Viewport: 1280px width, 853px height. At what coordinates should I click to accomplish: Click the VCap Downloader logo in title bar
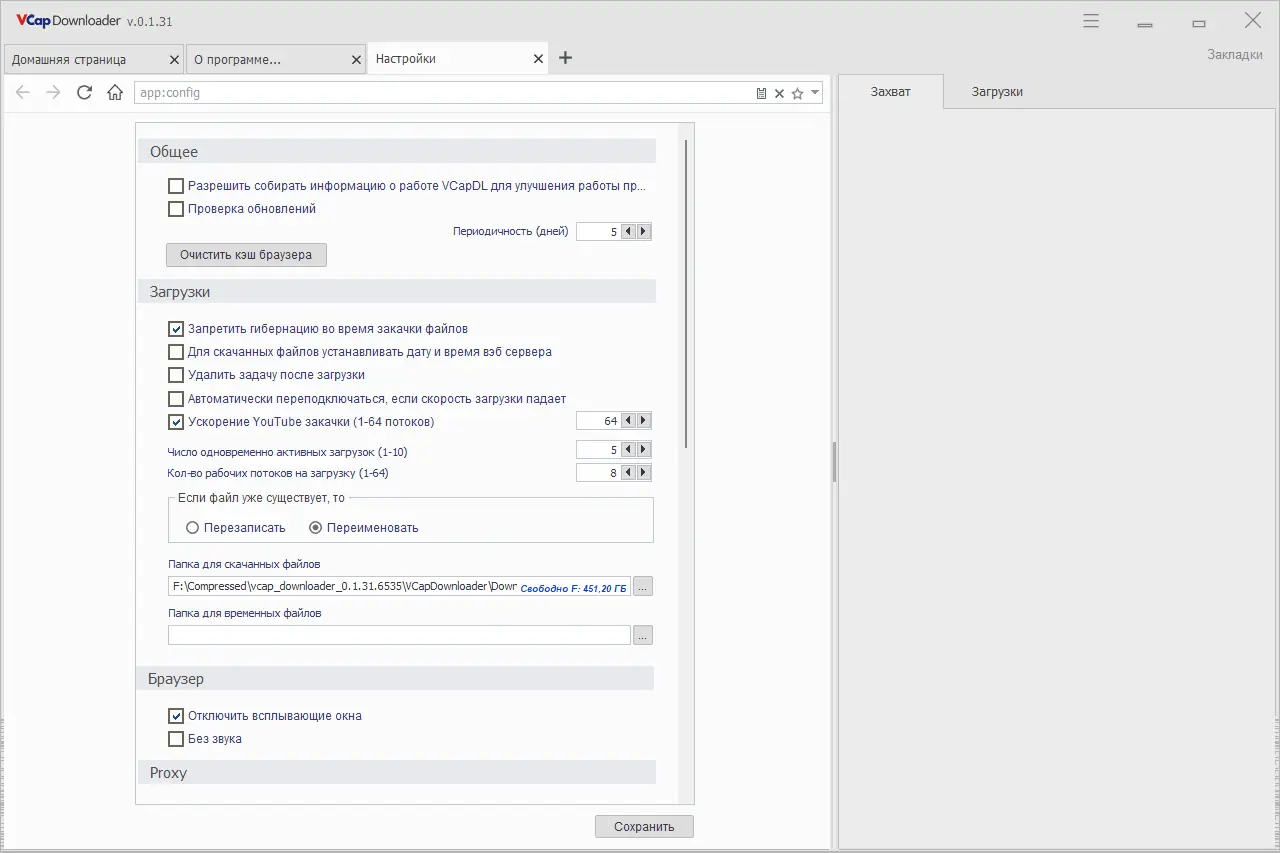pos(67,21)
